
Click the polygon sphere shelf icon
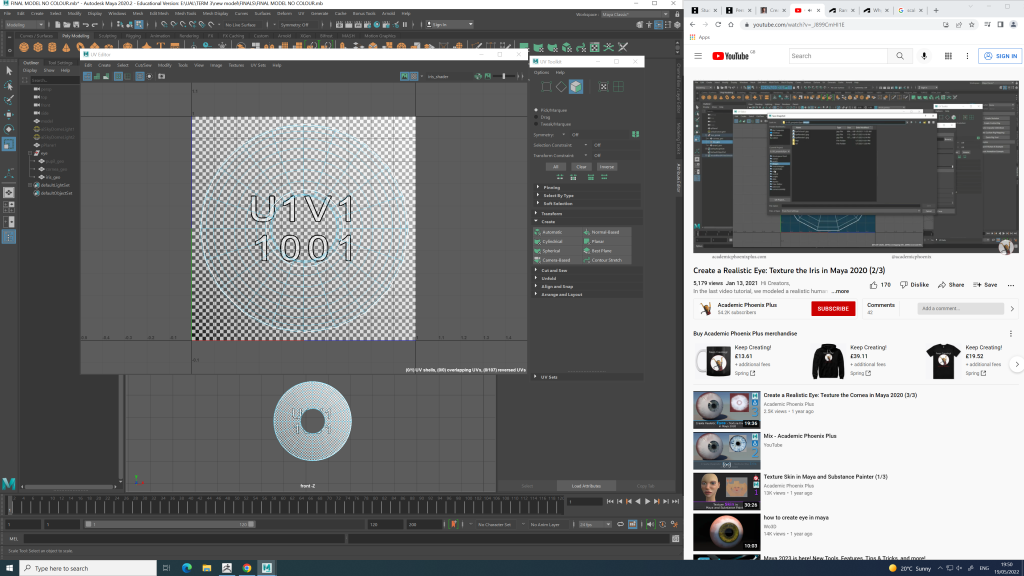tap(24, 47)
